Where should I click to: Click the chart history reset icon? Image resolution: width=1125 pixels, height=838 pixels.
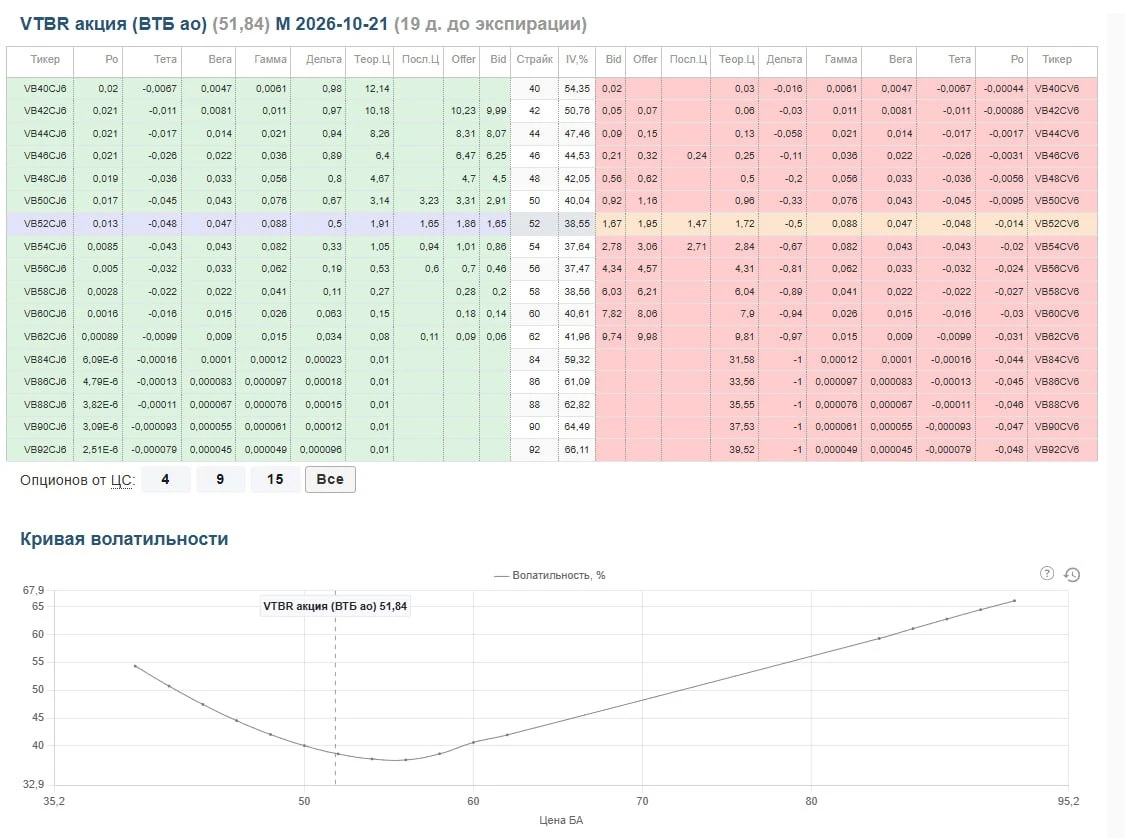pos(1072,574)
